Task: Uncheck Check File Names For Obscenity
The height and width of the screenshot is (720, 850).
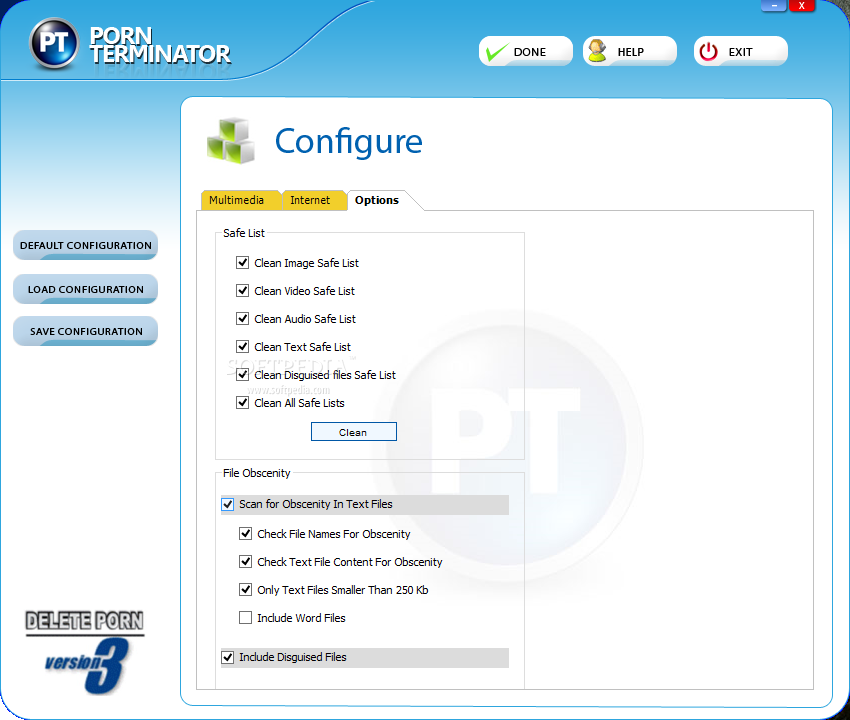Action: coord(246,533)
